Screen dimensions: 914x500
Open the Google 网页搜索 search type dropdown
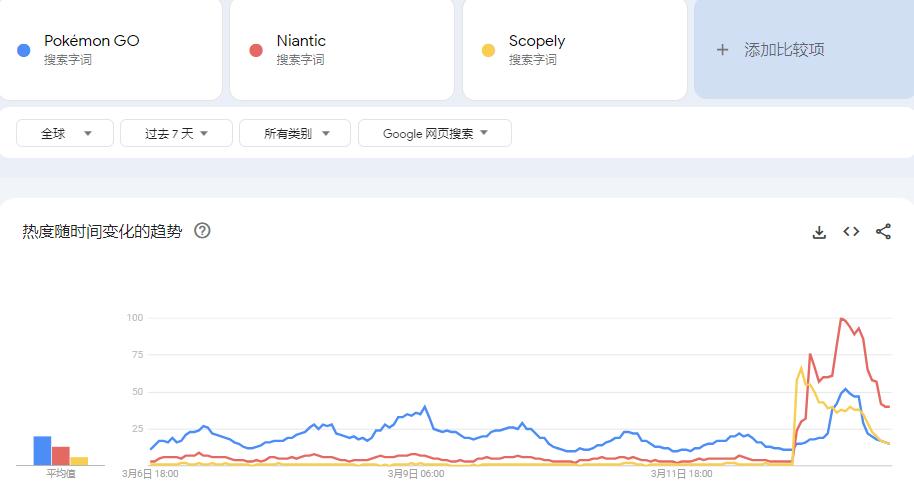tap(435, 133)
